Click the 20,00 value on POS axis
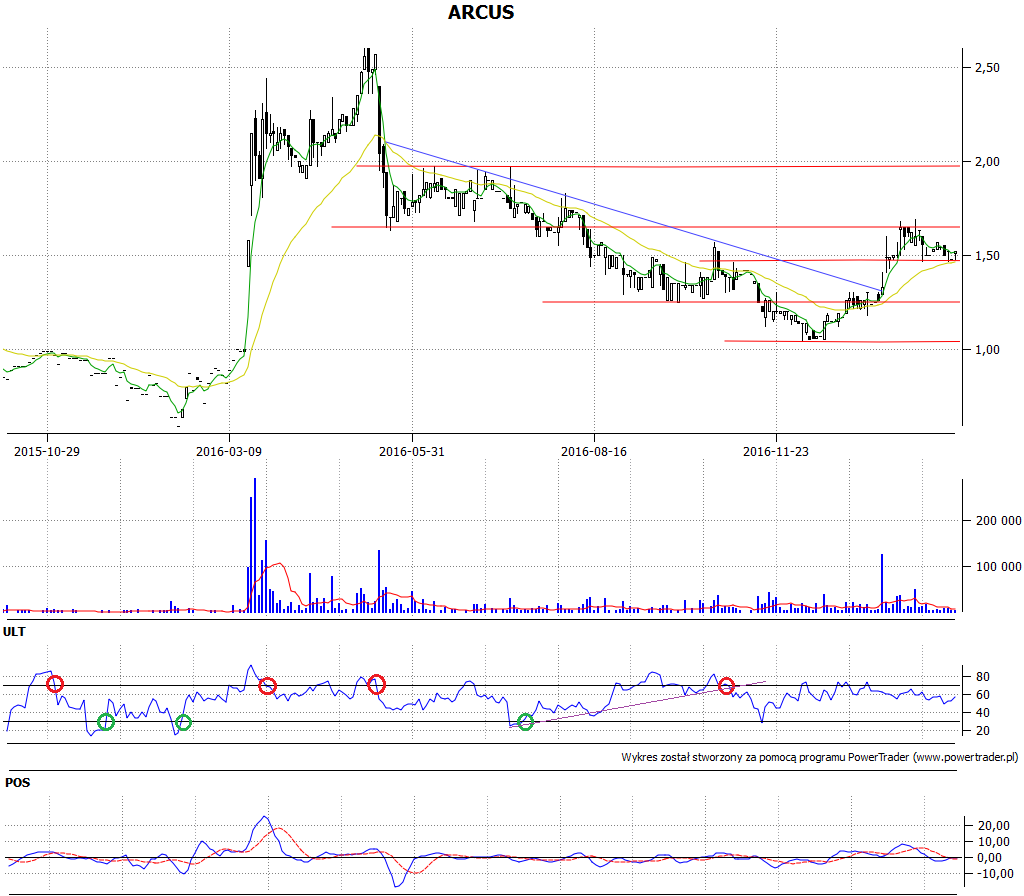Screen dimensions: 1024x896 click(993, 825)
